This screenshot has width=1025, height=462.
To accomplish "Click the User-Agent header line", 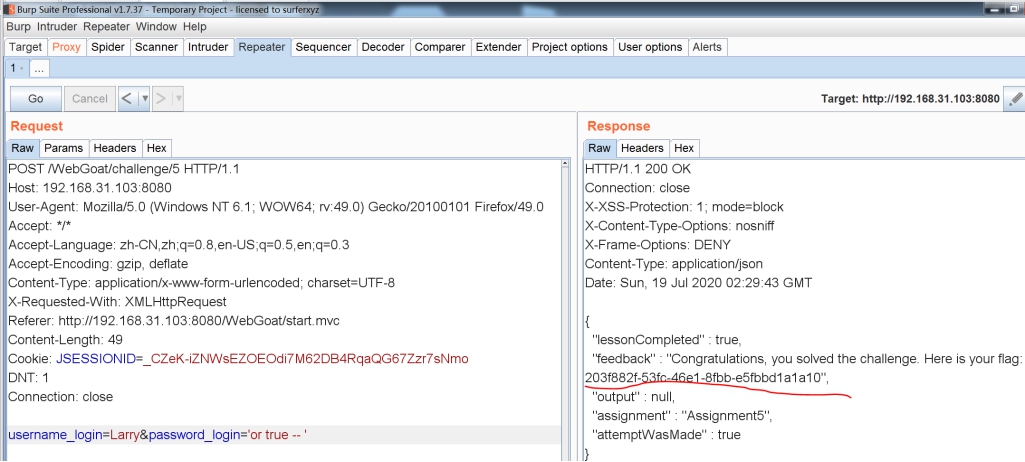I will point(276,207).
